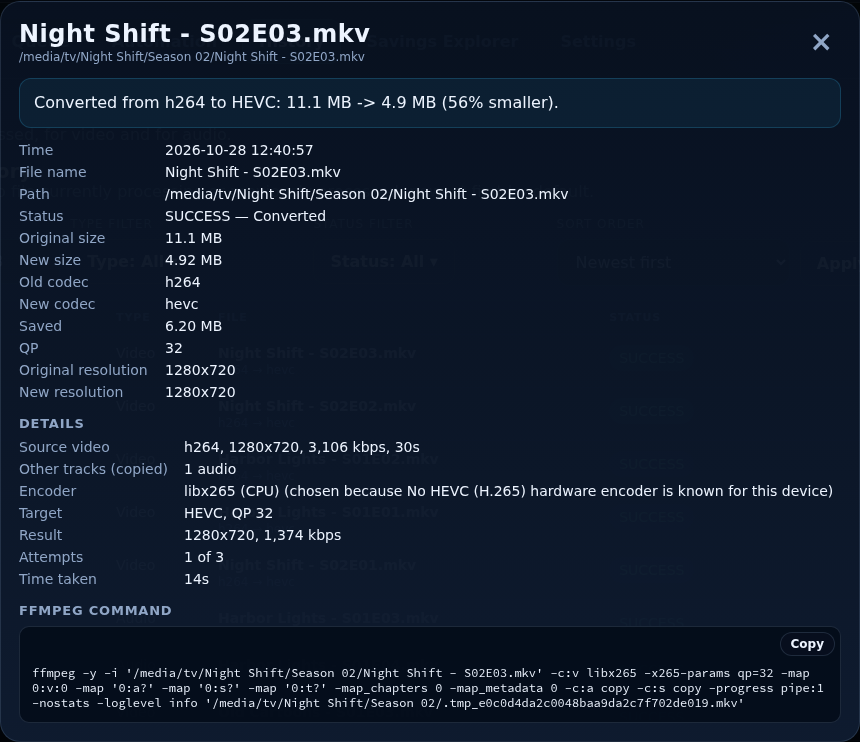Click the old codec value h264

[183, 282]
